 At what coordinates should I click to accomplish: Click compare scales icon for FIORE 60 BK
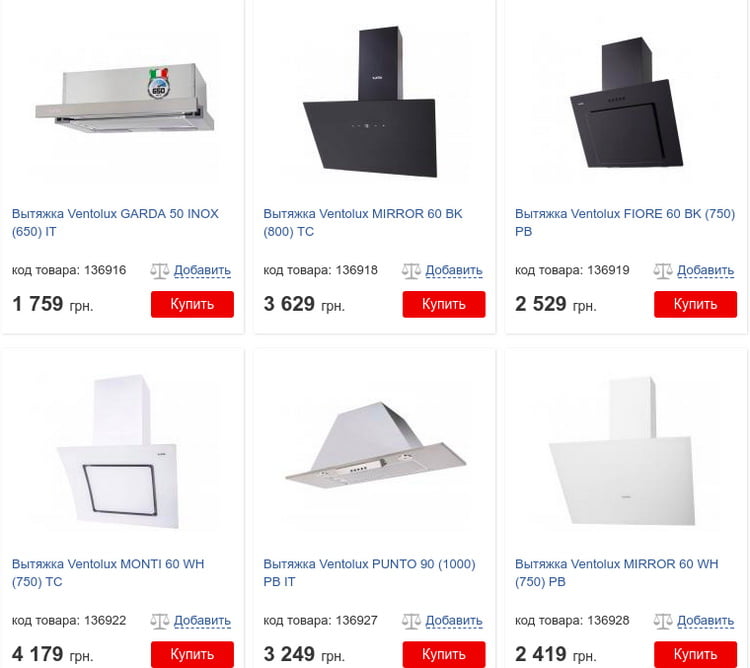click(x=663, y=271)
